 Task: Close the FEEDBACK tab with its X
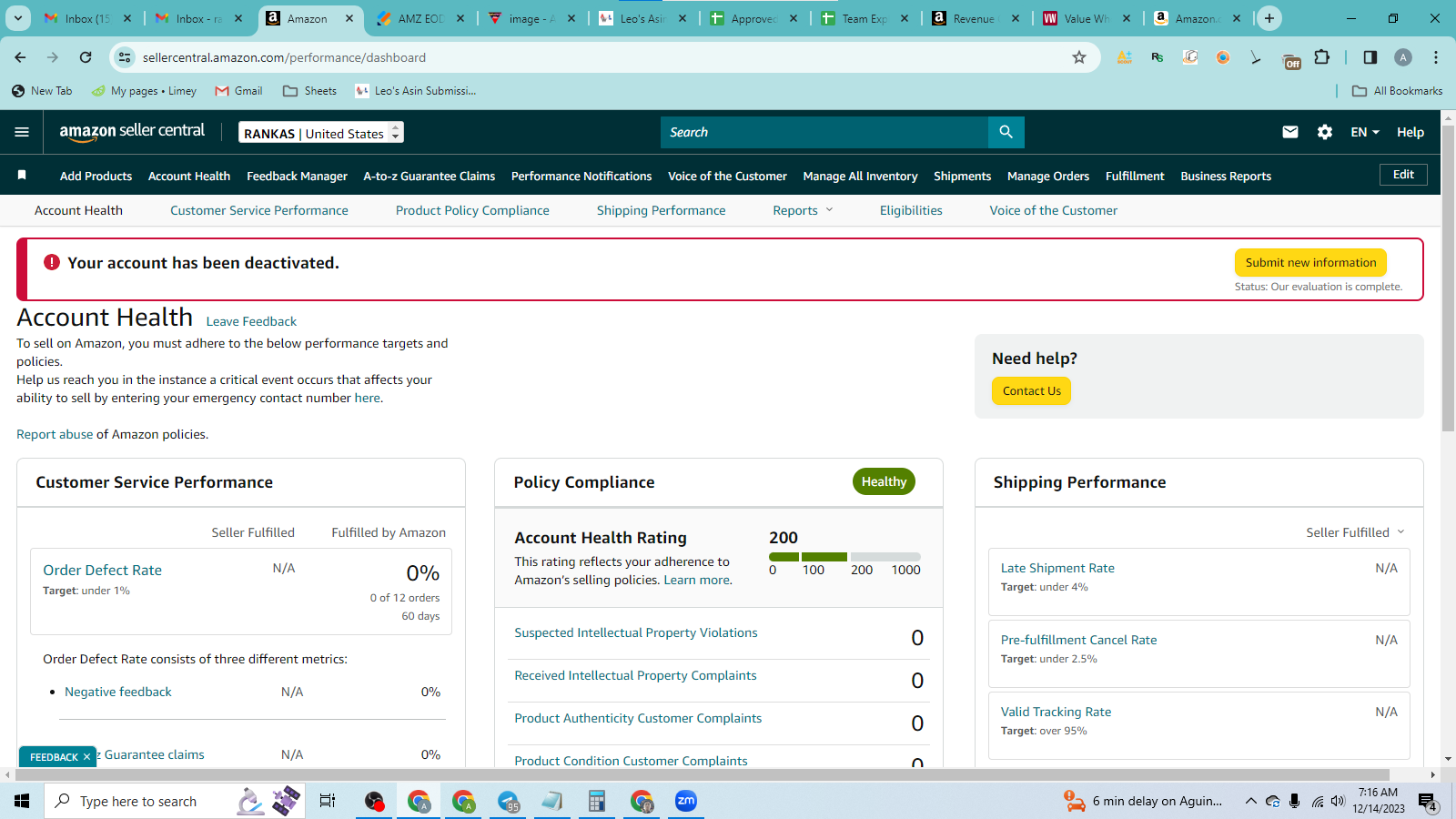[x=87, y=757]
